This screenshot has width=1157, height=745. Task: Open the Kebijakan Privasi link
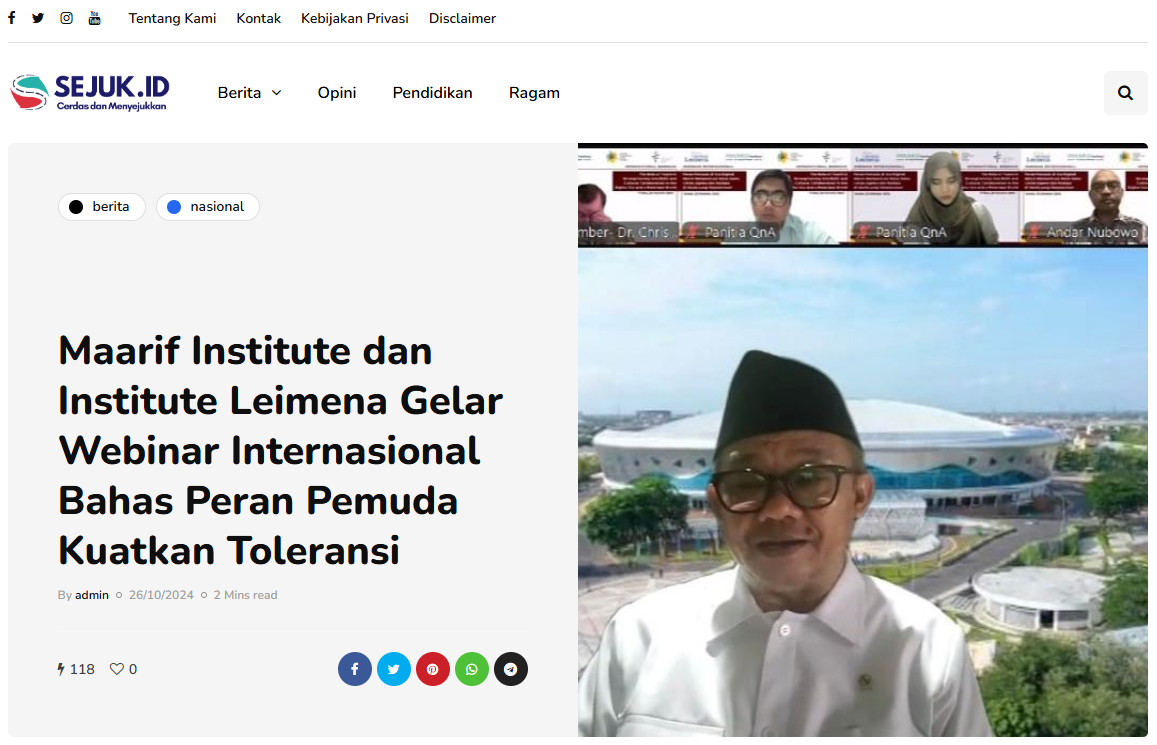click(355, 18)
